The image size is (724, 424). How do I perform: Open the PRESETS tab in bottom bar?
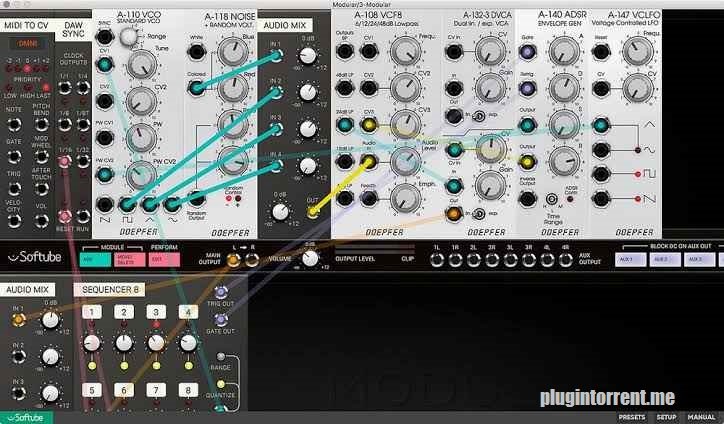tap(632, 417)
